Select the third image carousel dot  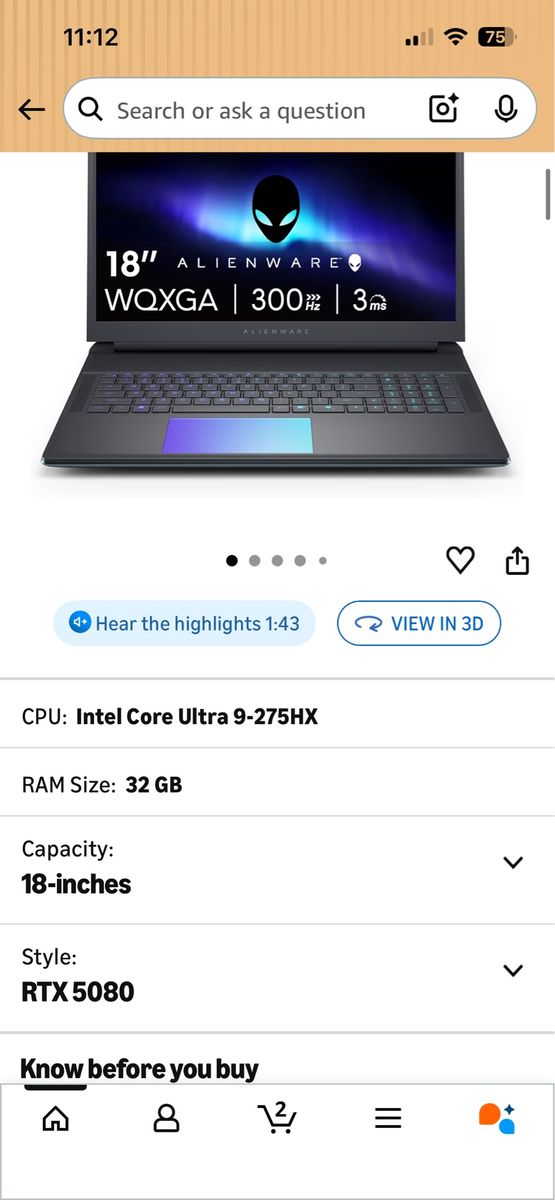277,561
